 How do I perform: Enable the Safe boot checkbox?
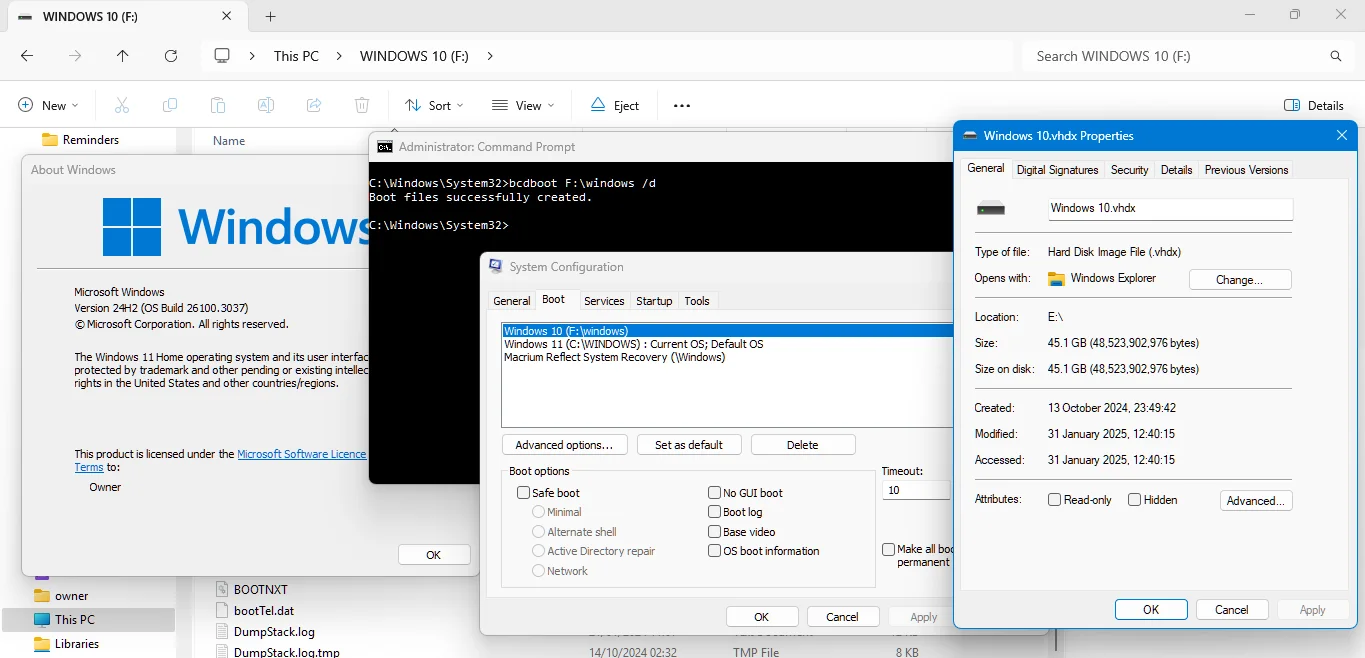pos(523,493)
